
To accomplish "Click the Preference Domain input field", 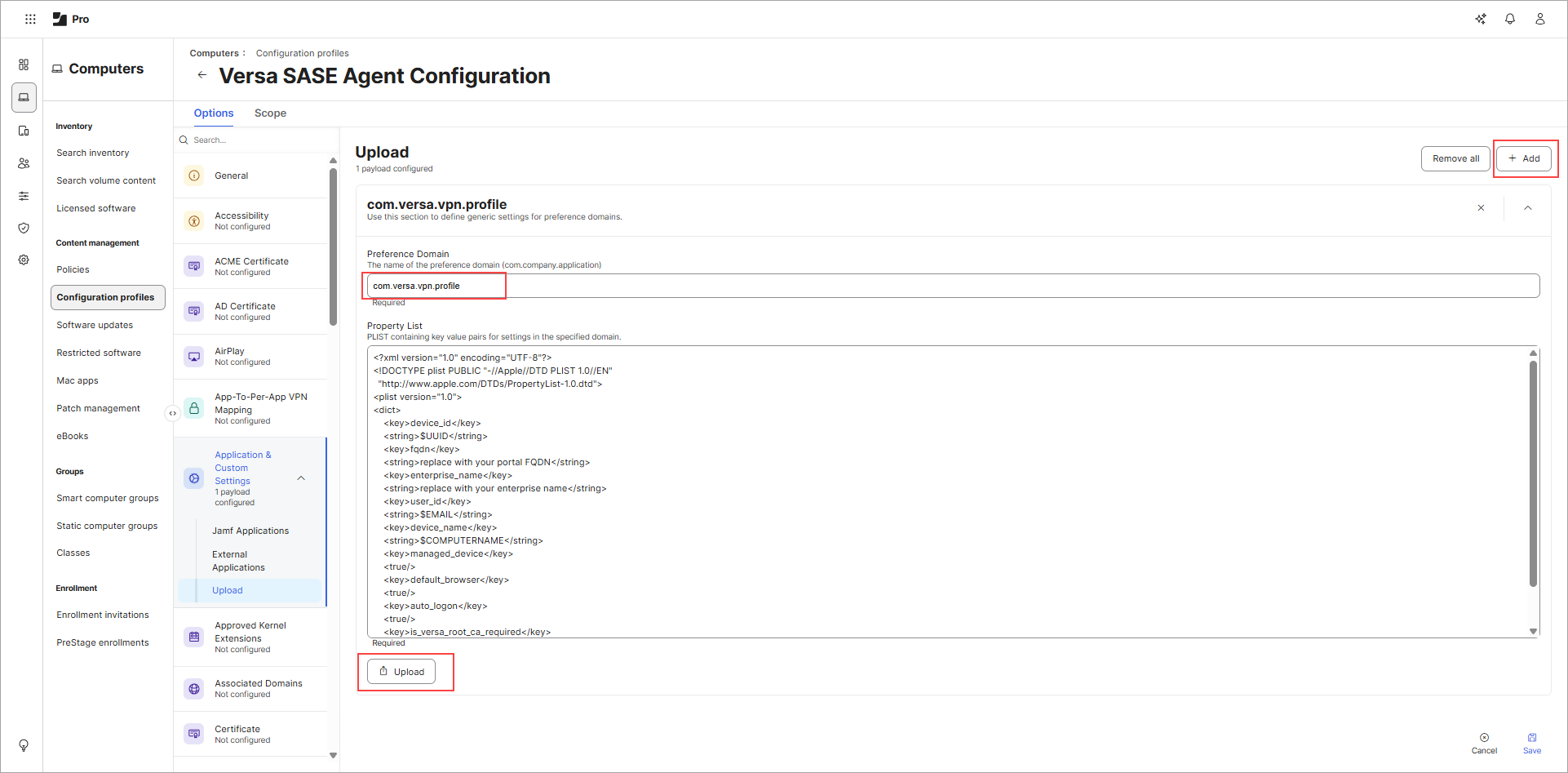I will tap(953, 286).
